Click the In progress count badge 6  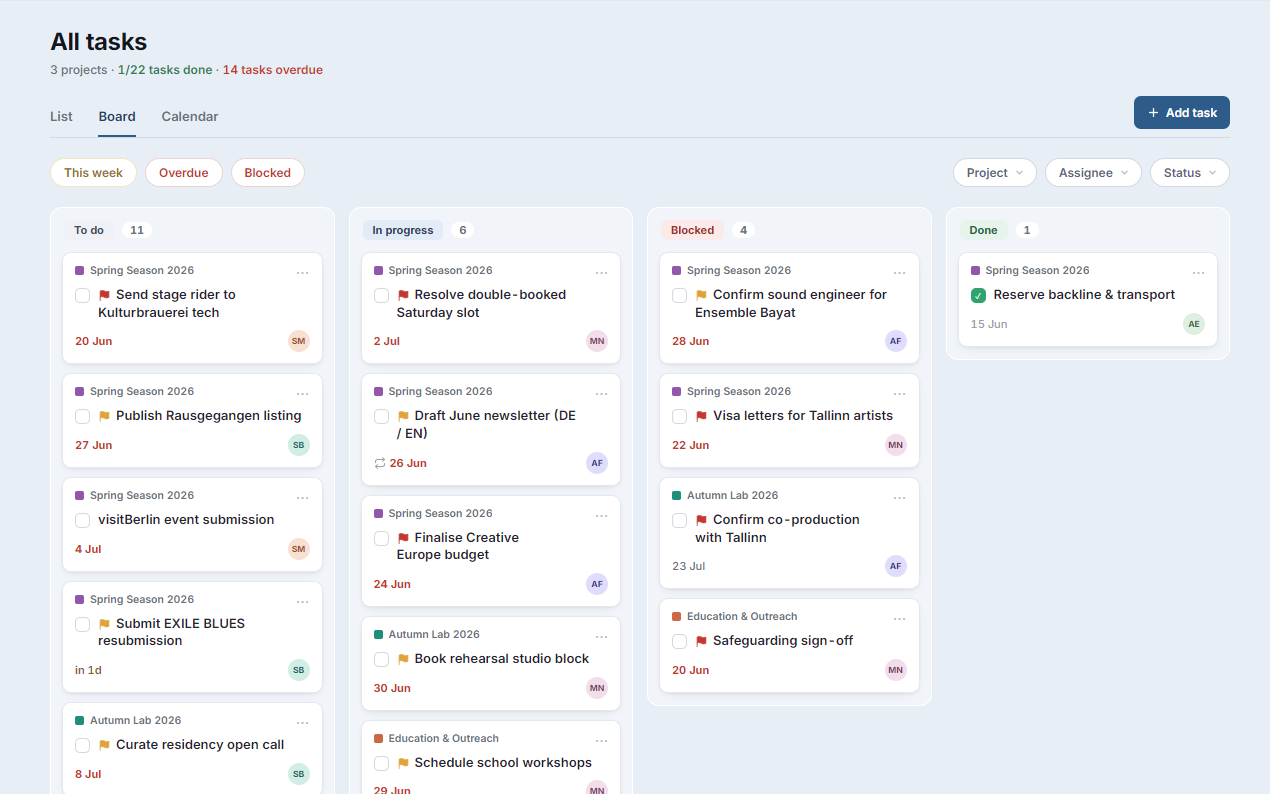[x=462, y=230]
